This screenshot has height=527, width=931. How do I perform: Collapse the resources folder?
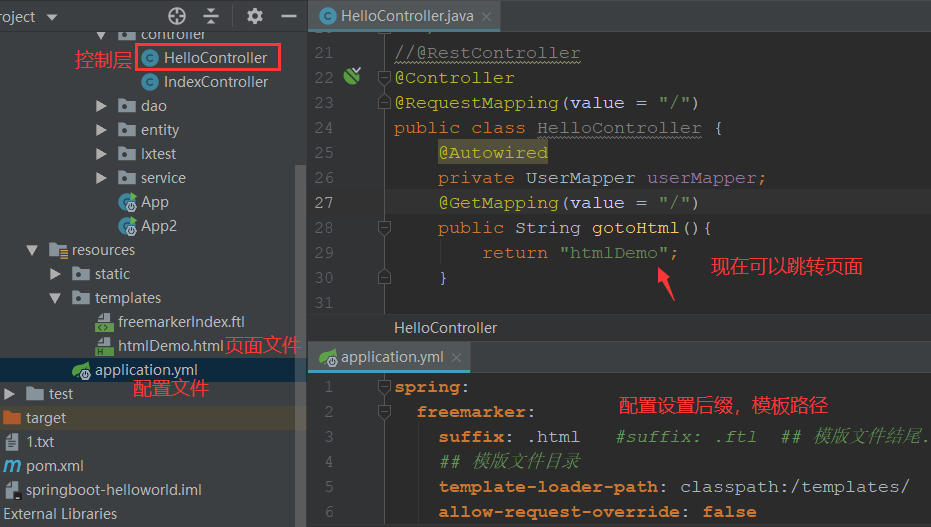(32, 250)
